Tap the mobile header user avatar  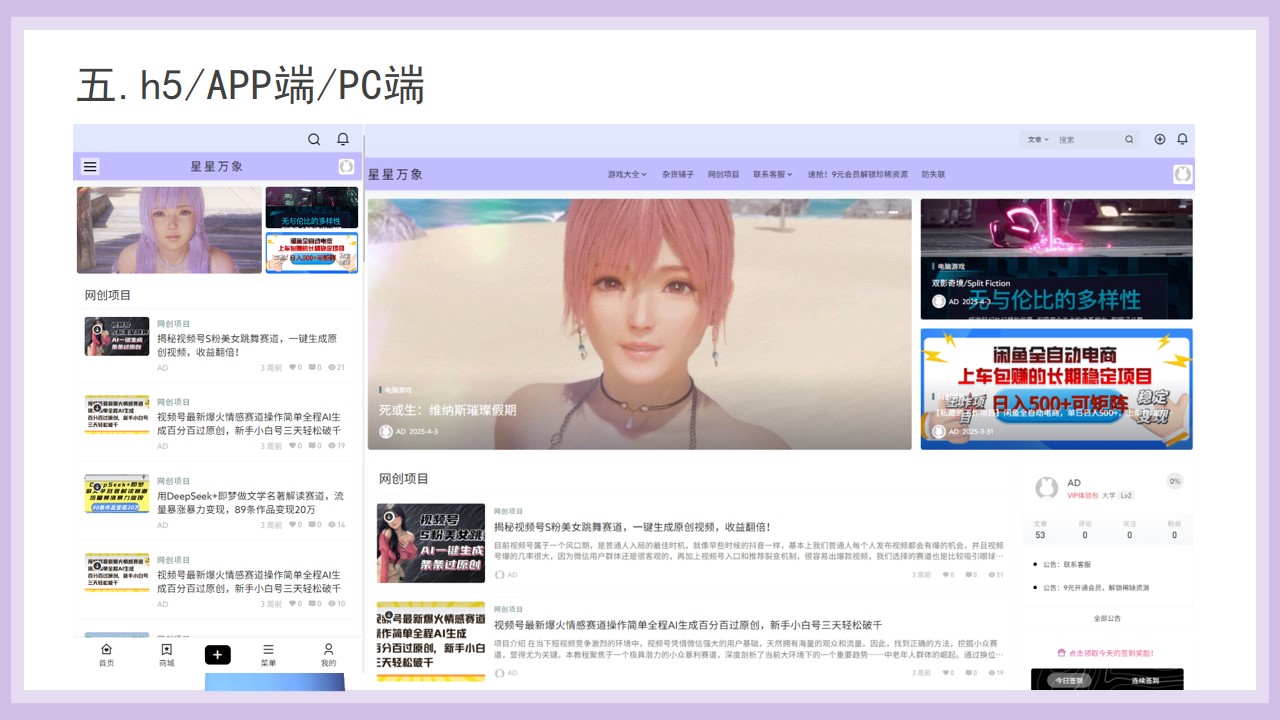[x=346, y=166]
